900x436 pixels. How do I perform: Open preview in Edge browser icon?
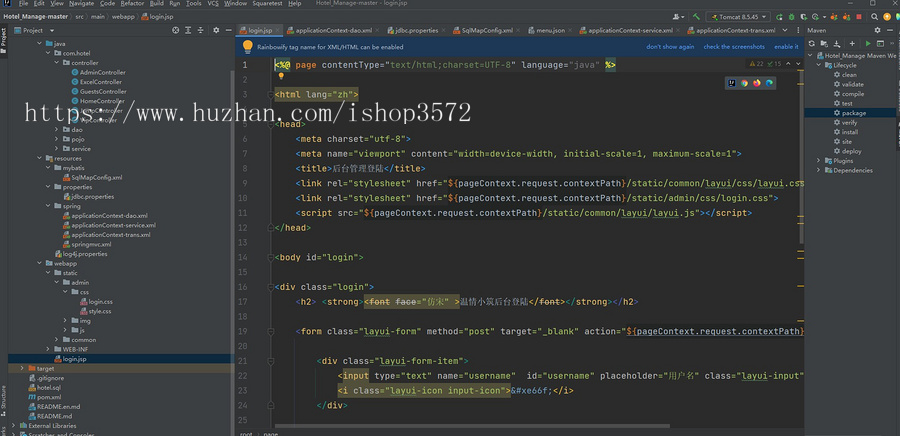click(x=769, y=83)
